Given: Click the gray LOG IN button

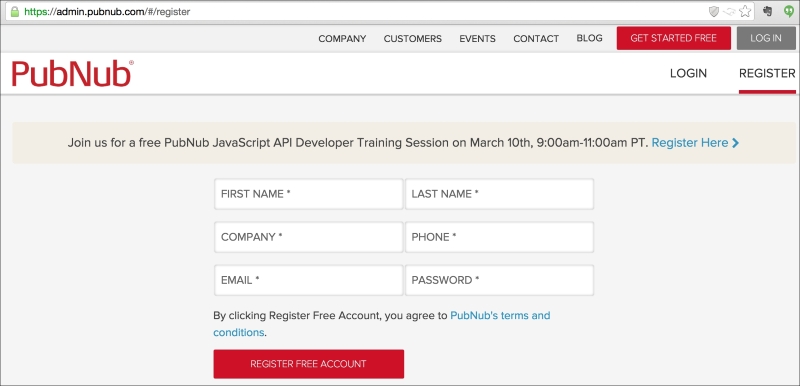Looking at the screenshot, I should [766, 38].
